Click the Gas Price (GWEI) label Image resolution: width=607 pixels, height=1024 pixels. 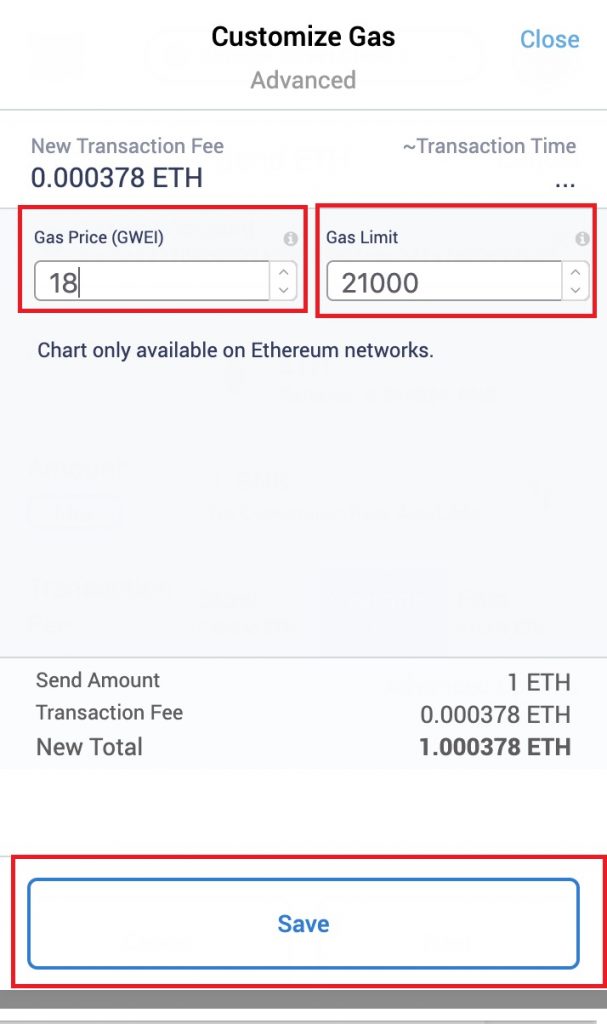pyautogui.click(x=99, y=237)
